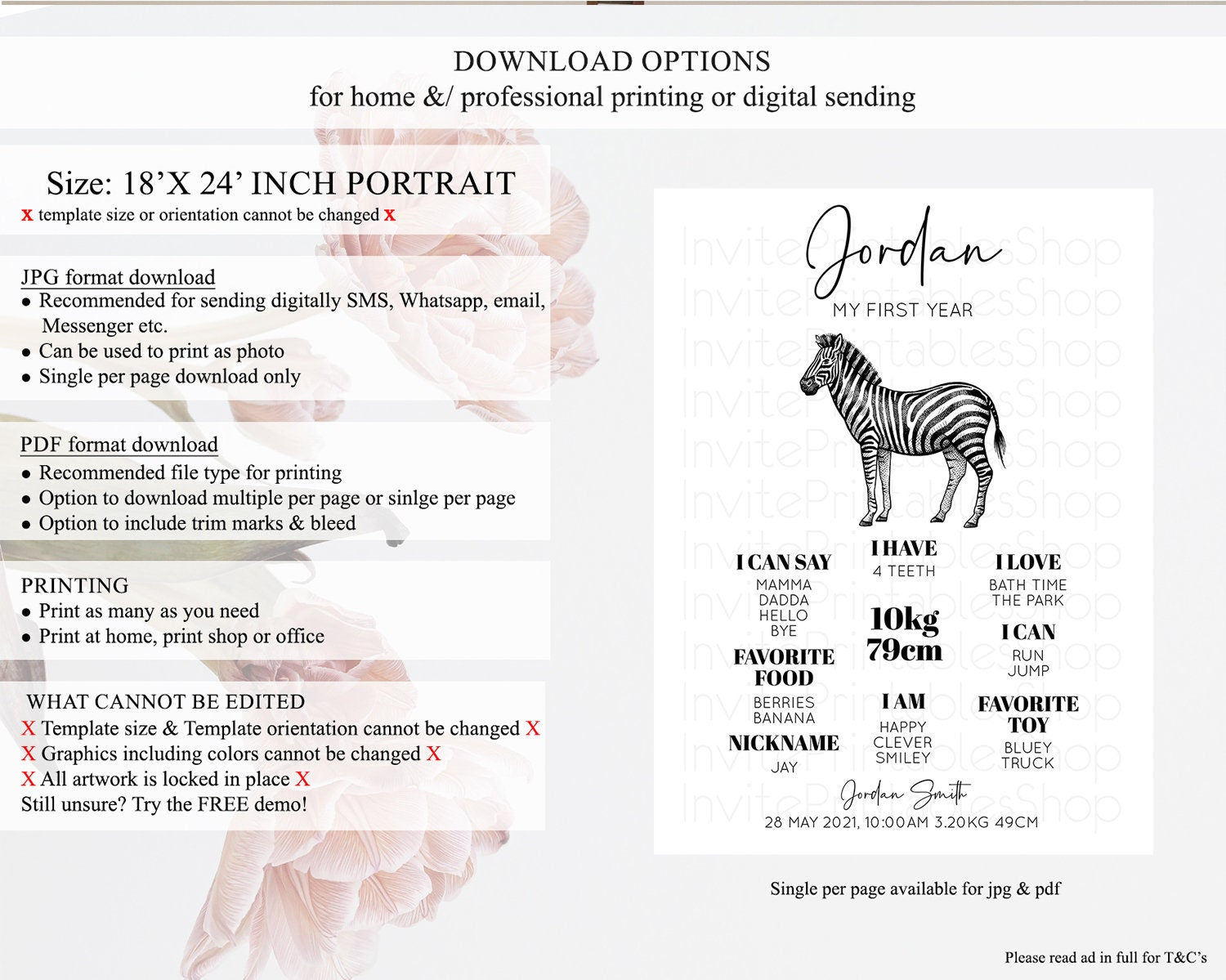Click 'Still unsure? Try the FREE demo!' text
Image resolution: width=1226 pixels, height=980 pixels.
[164, 804]
